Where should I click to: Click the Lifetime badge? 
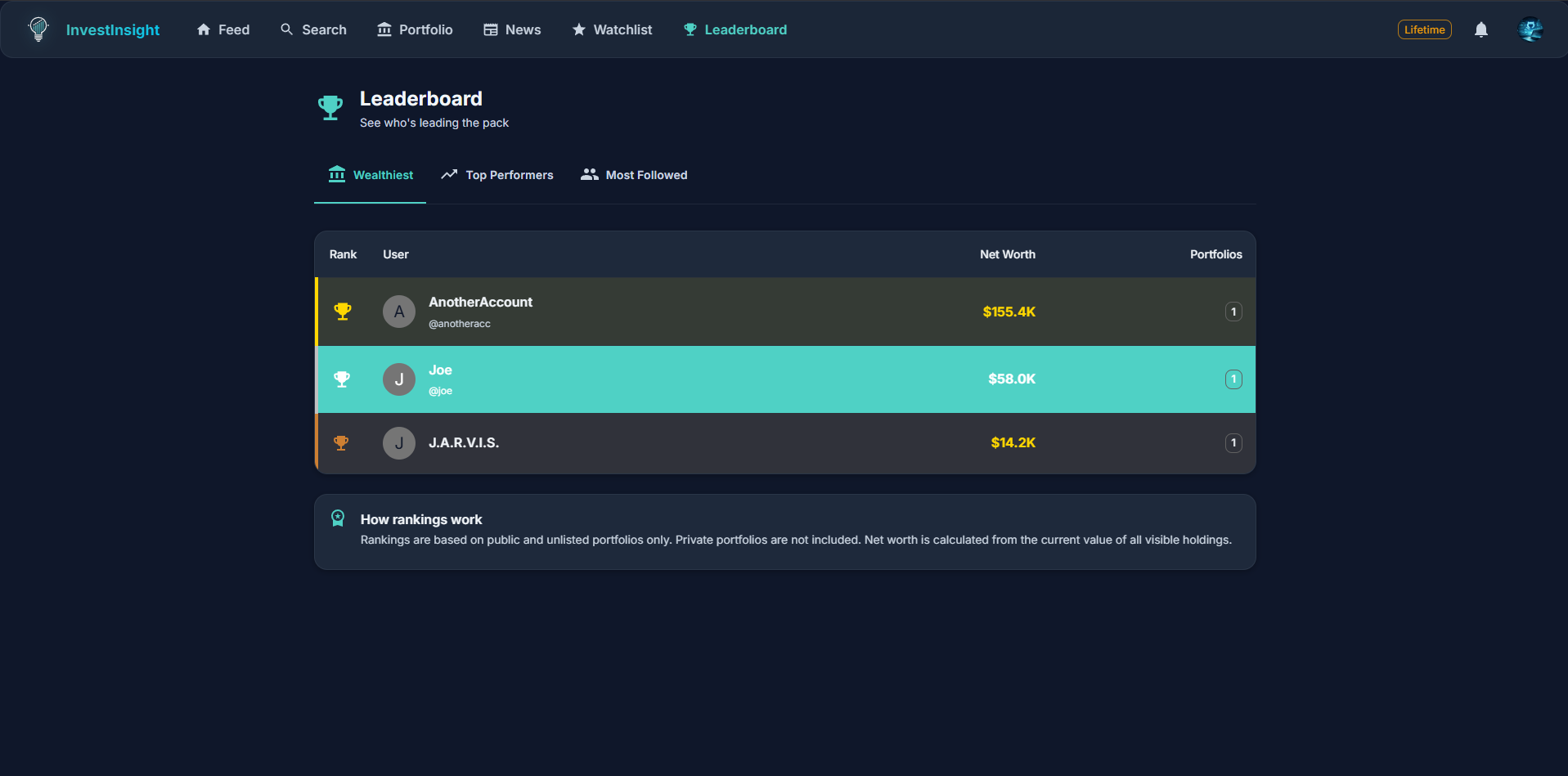coord(1424,29)
